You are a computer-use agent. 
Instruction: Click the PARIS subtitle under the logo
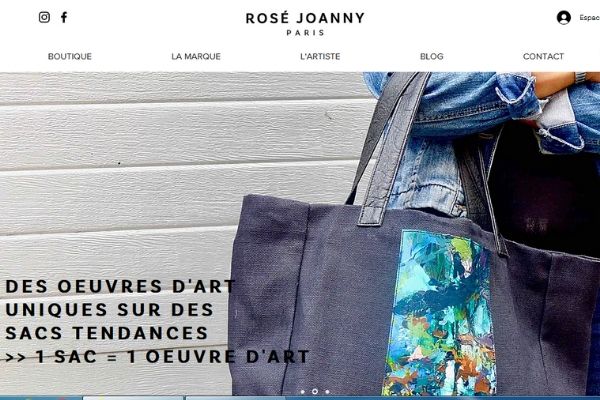(305, 33)
